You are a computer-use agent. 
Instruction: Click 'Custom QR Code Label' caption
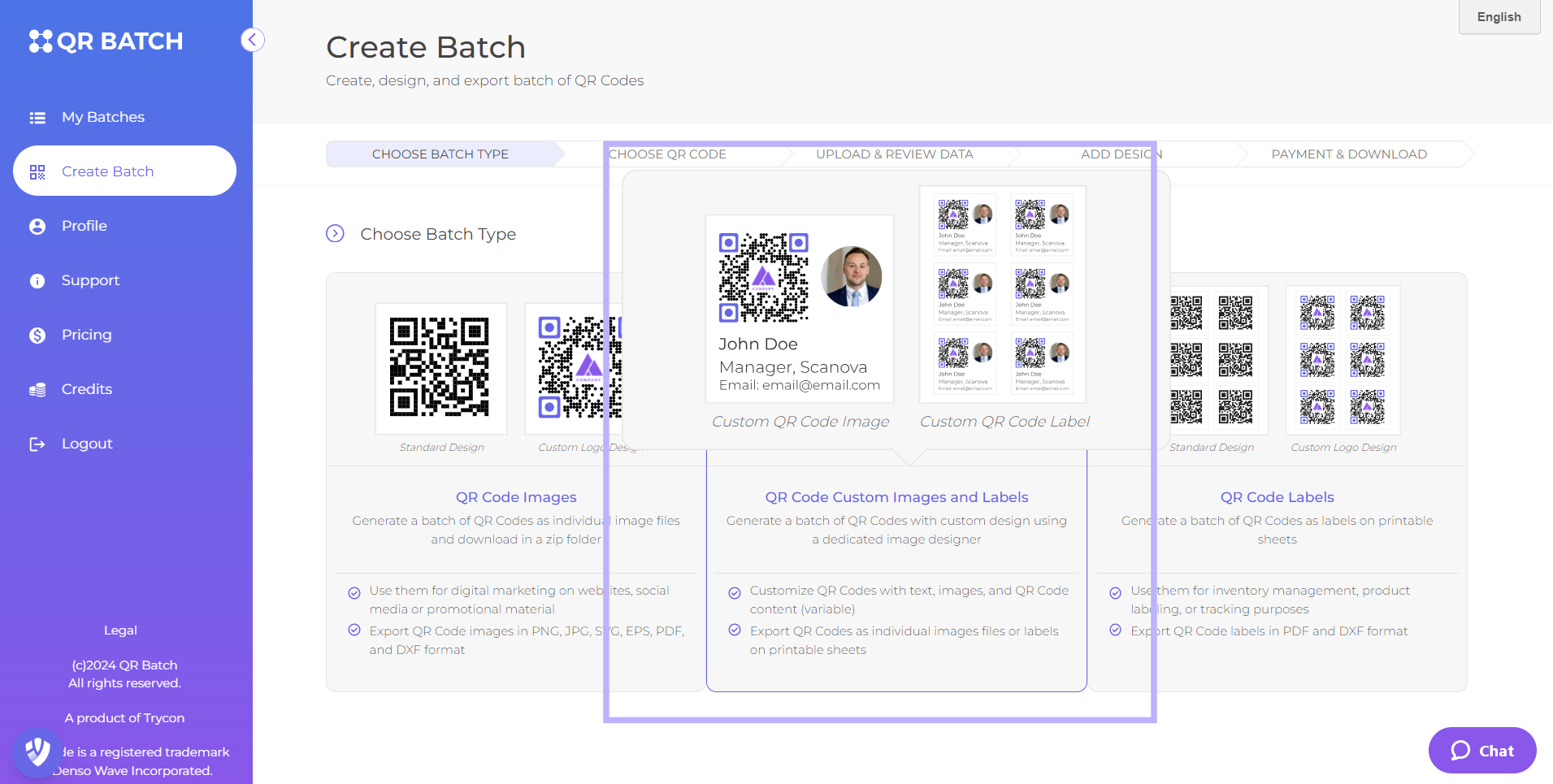[1004, 422]
